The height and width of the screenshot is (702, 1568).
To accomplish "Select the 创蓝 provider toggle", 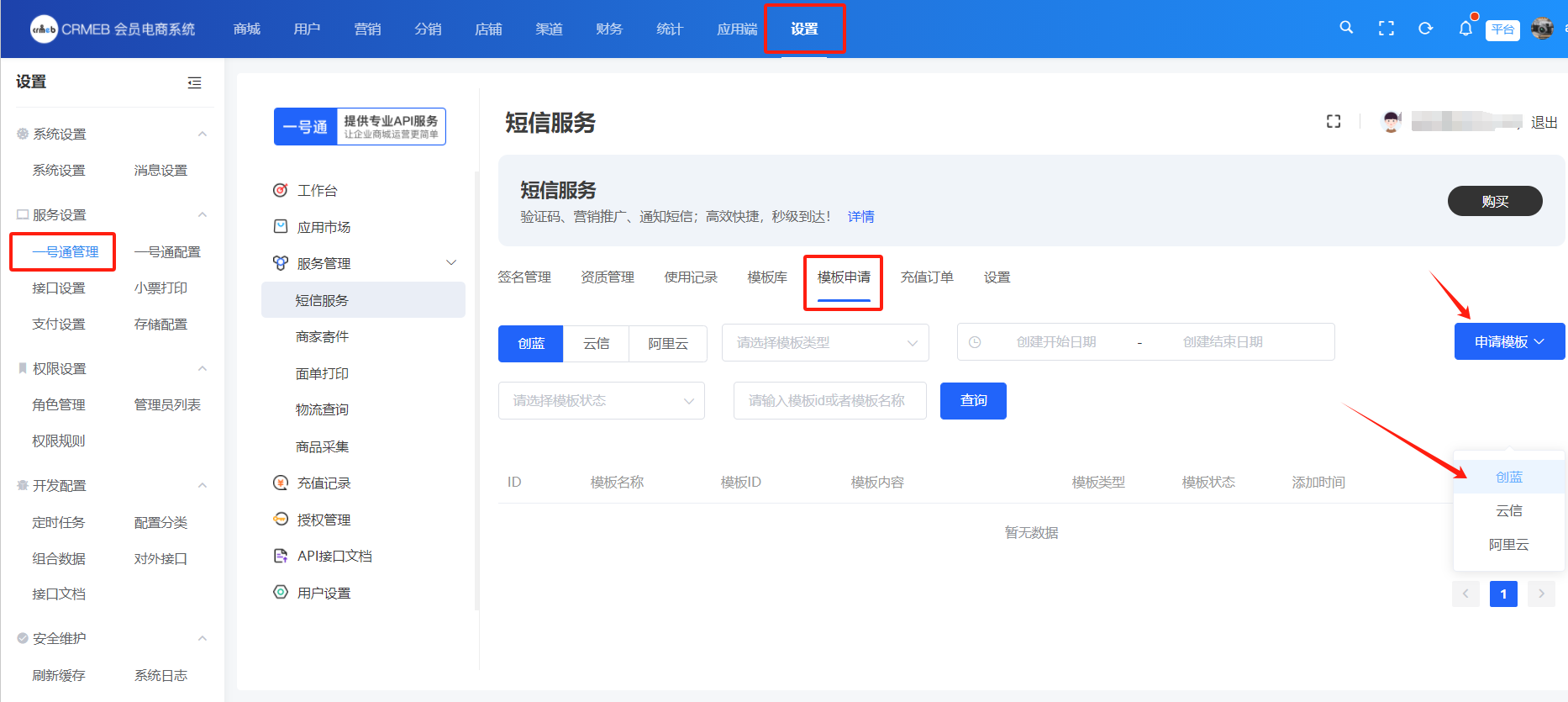I will pos(531,343).
